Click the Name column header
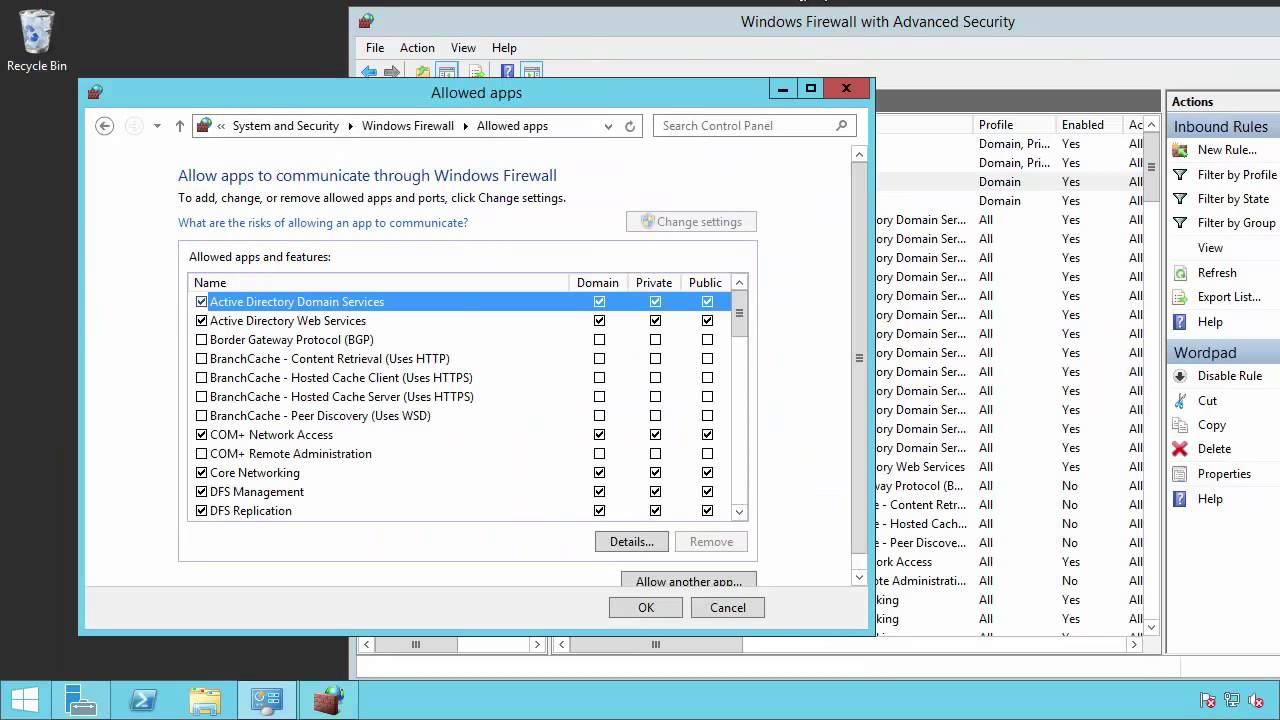This screenshot has height=720, width=1280. [x=379, y=283]
